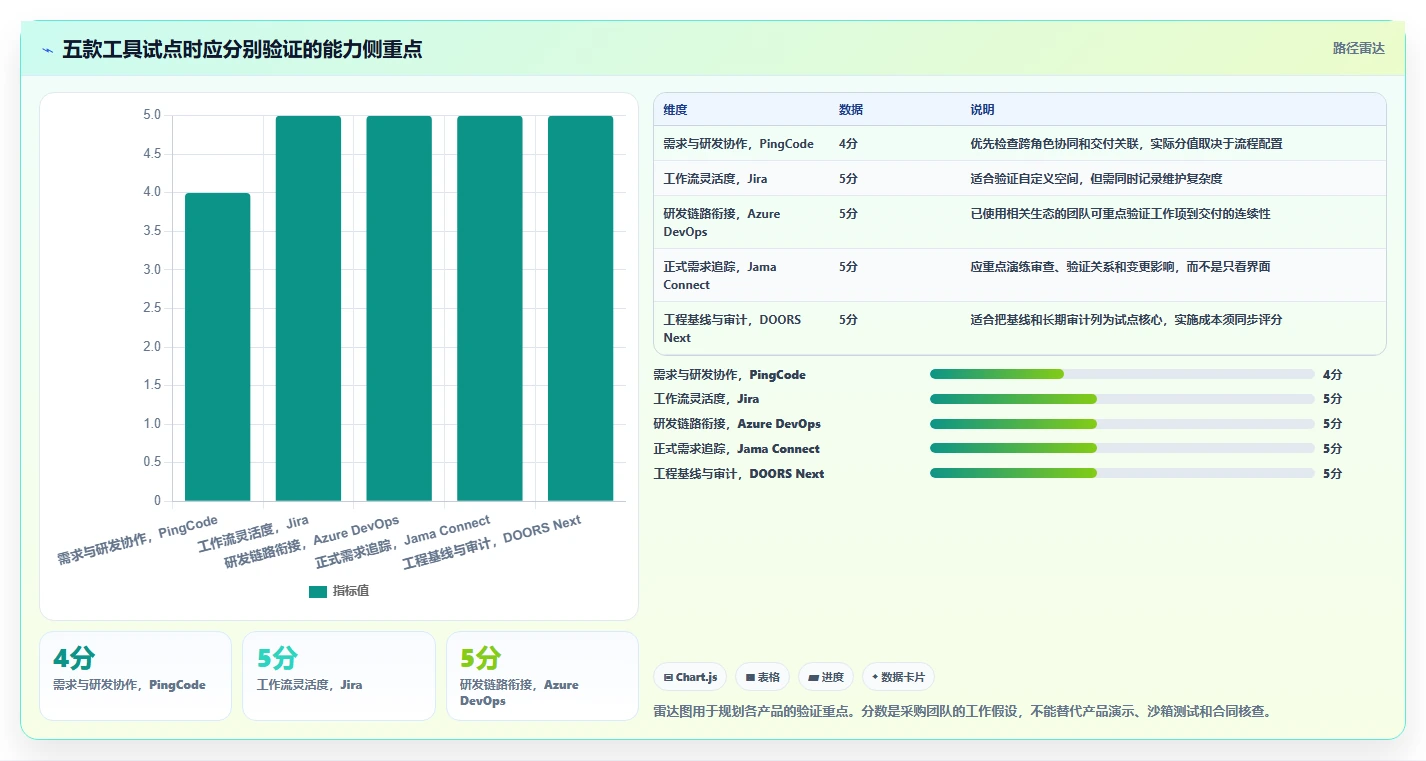
Task: Click progress label 工作流灵活度，Jira
Action: (706, 399)
